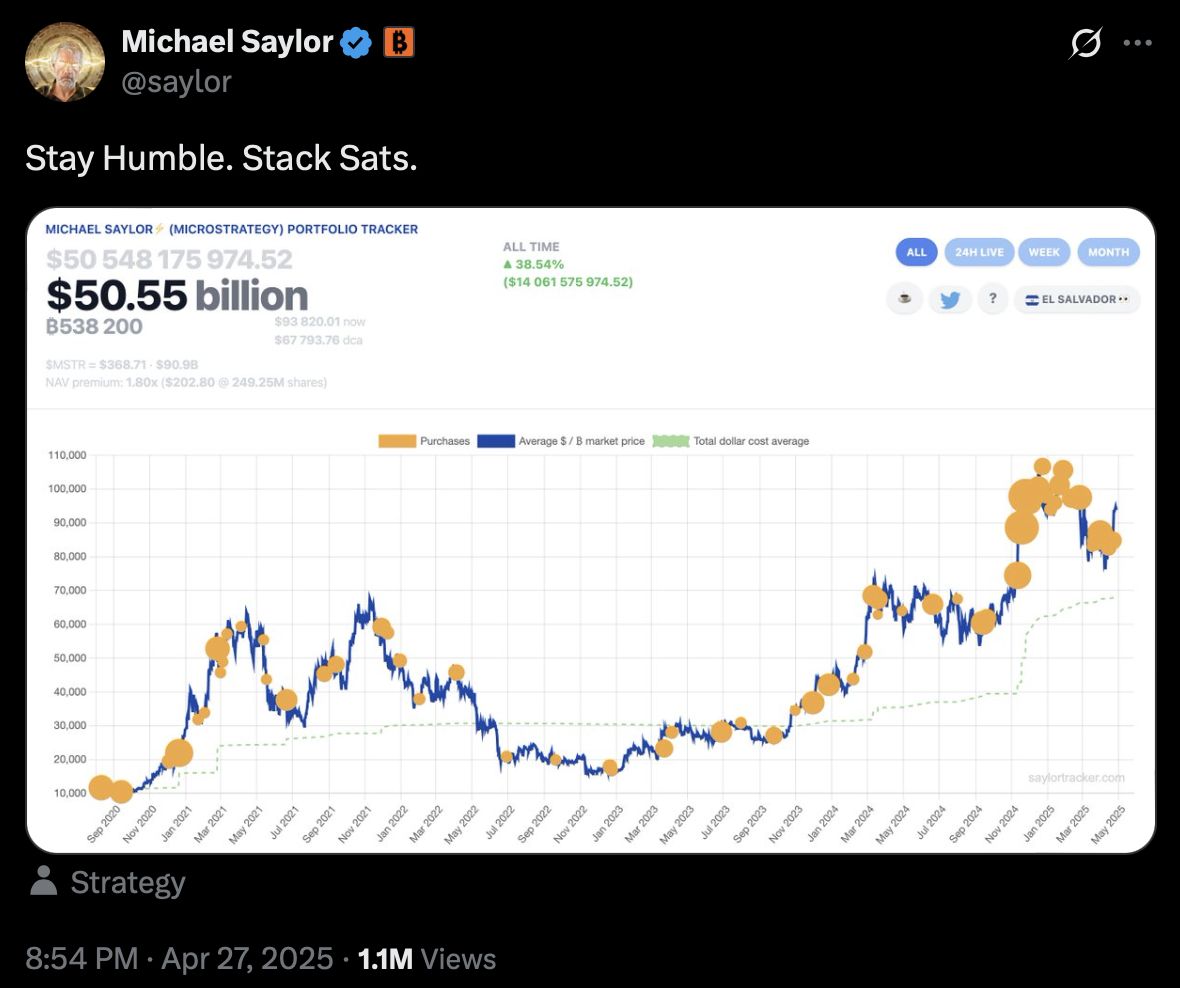Click the Twitter bird icon in tracker

click(x=949, y=299)
